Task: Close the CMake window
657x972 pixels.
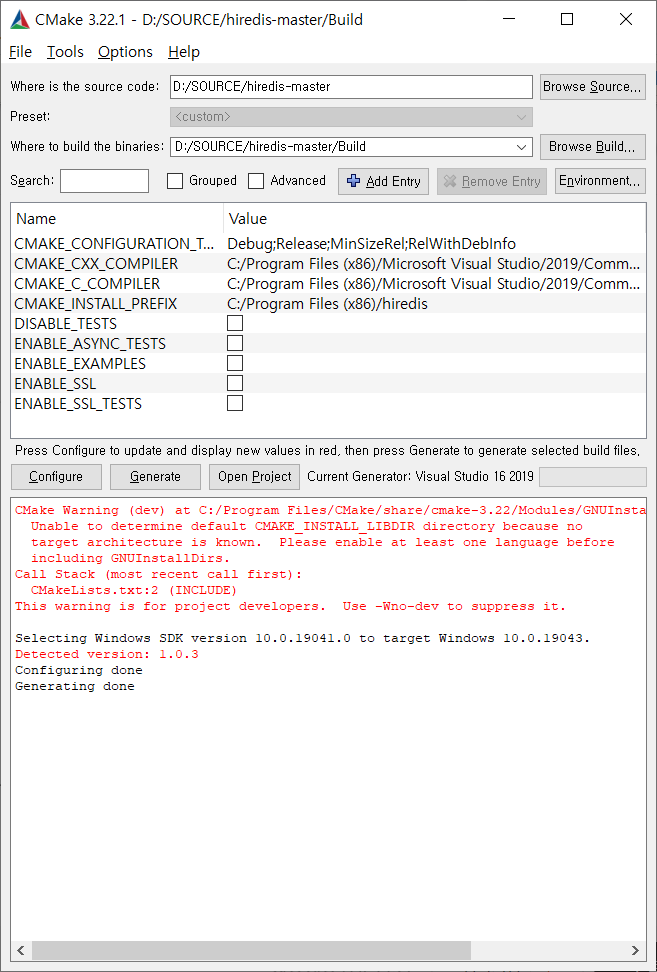Action: point(626,20)
